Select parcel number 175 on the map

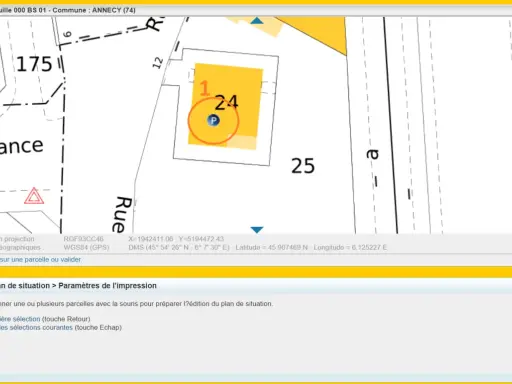[x=34, y=64]
